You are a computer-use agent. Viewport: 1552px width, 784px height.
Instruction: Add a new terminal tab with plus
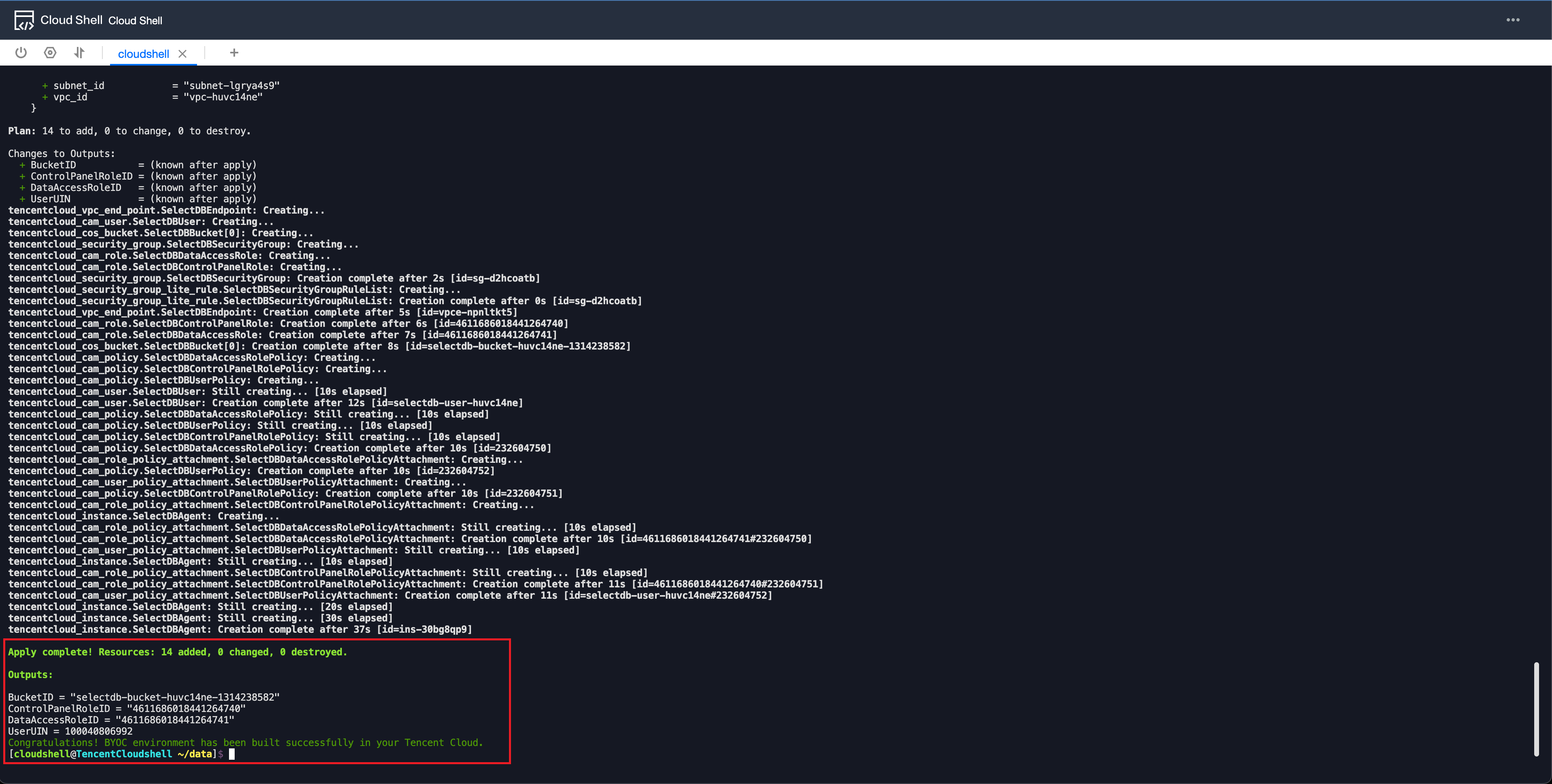click(234, 53)
